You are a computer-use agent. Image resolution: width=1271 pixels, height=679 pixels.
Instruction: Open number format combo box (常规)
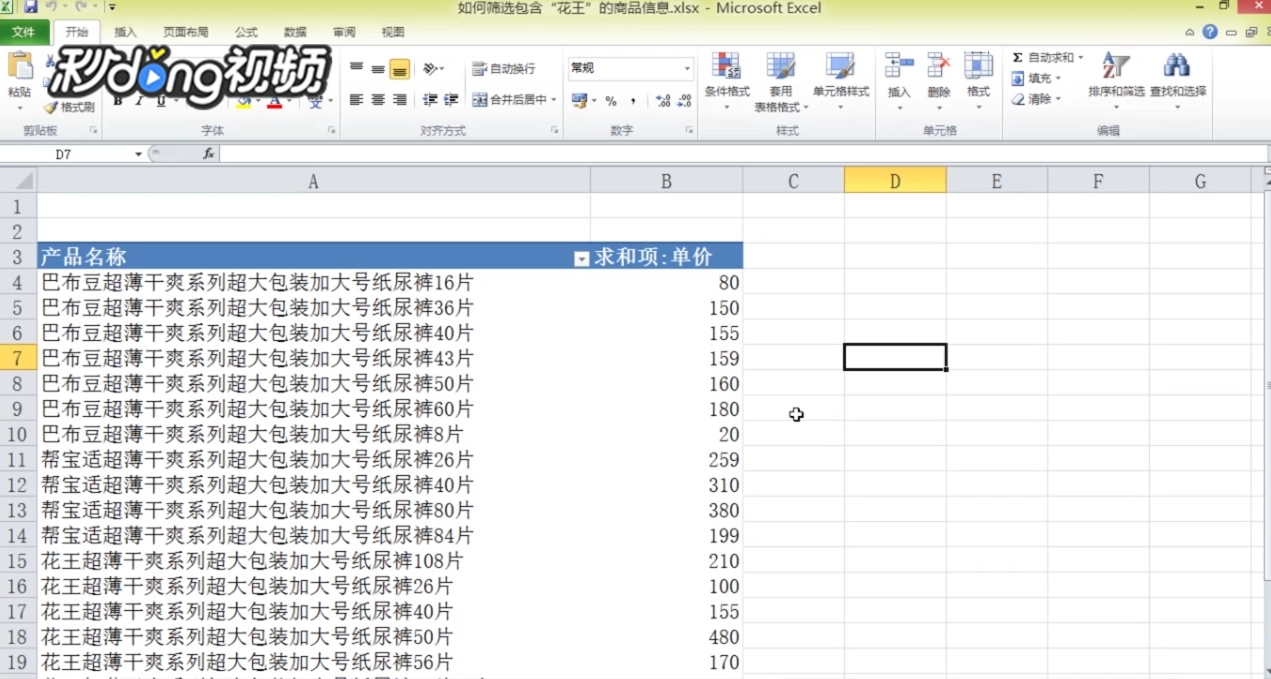tap(630, 68)
